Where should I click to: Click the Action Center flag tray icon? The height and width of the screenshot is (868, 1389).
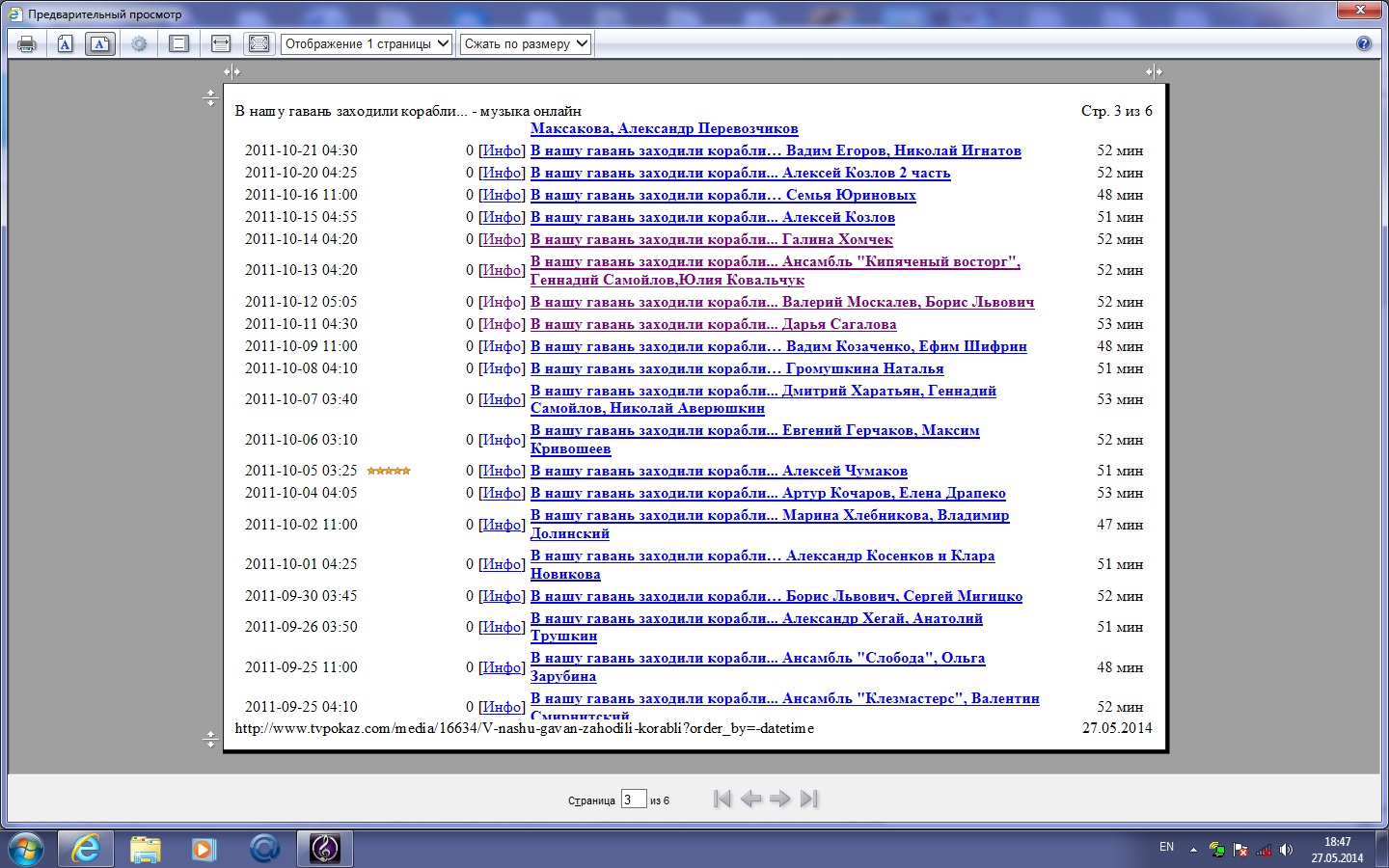pyautogui.click(x=1240, y=850)
